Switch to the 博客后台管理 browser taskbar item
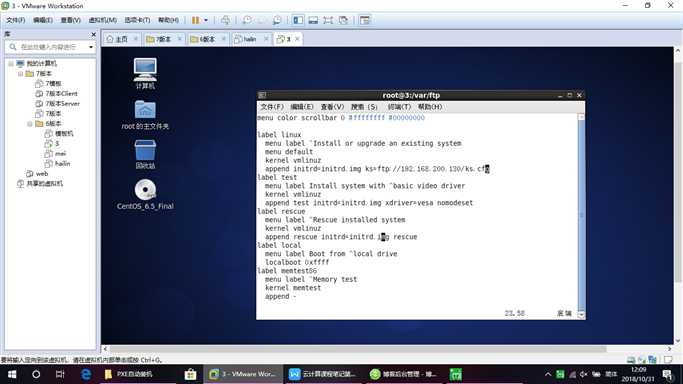The width and height of the screenshot is (683, 384). coord(403,374)
